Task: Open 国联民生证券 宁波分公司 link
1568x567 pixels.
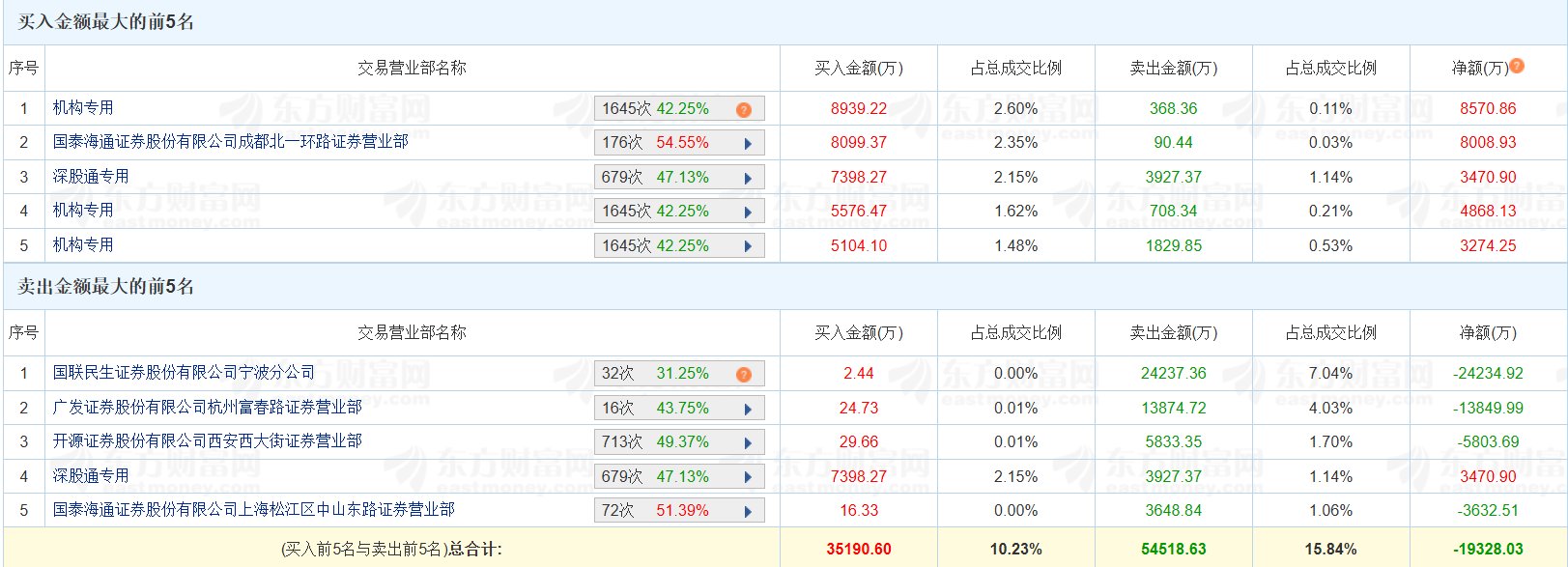Action: click(184, 373)
